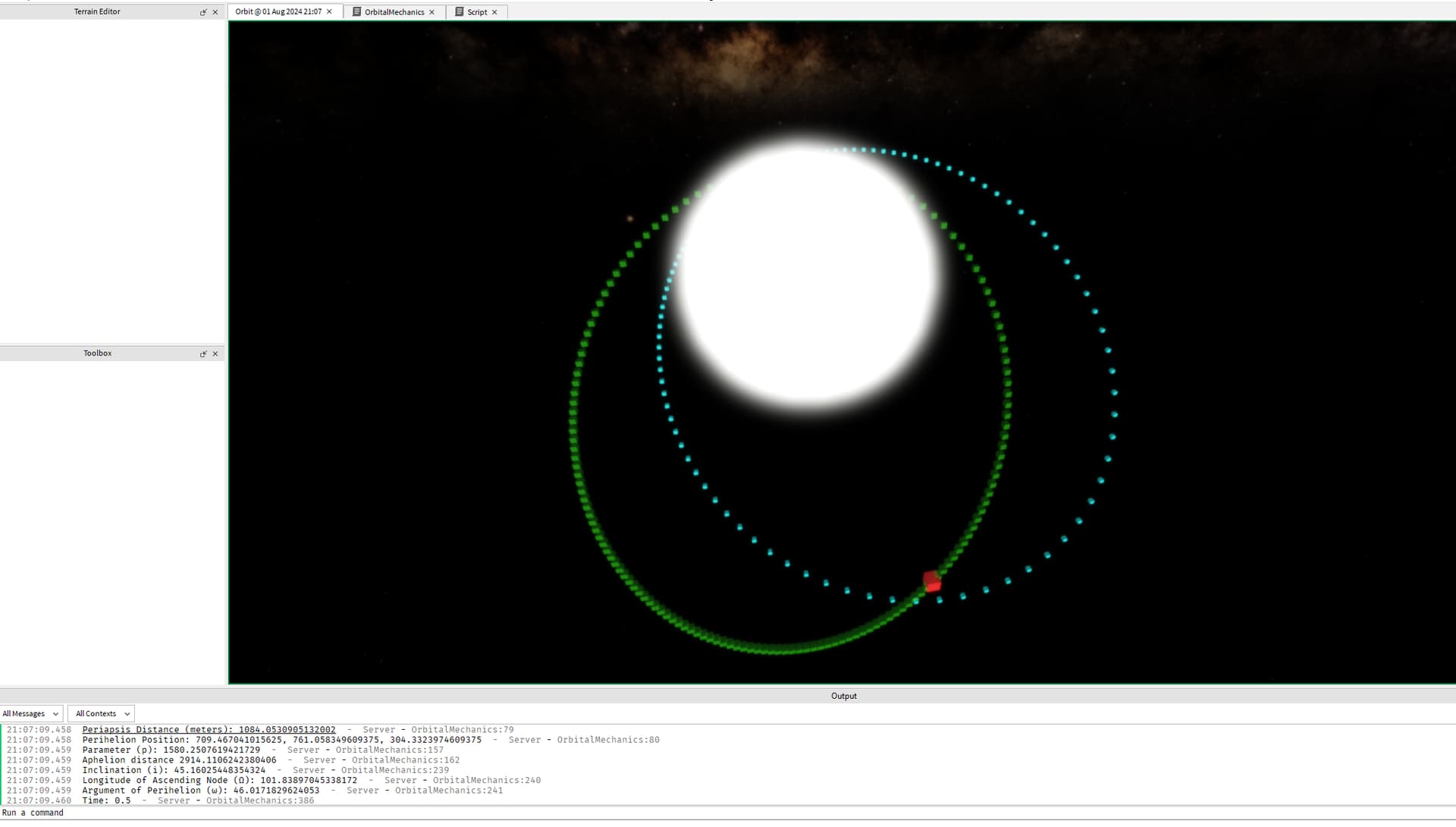Click the Periapsis Distance output link
This screenshot has height=827, width=1456.
(x=209, y=730)
